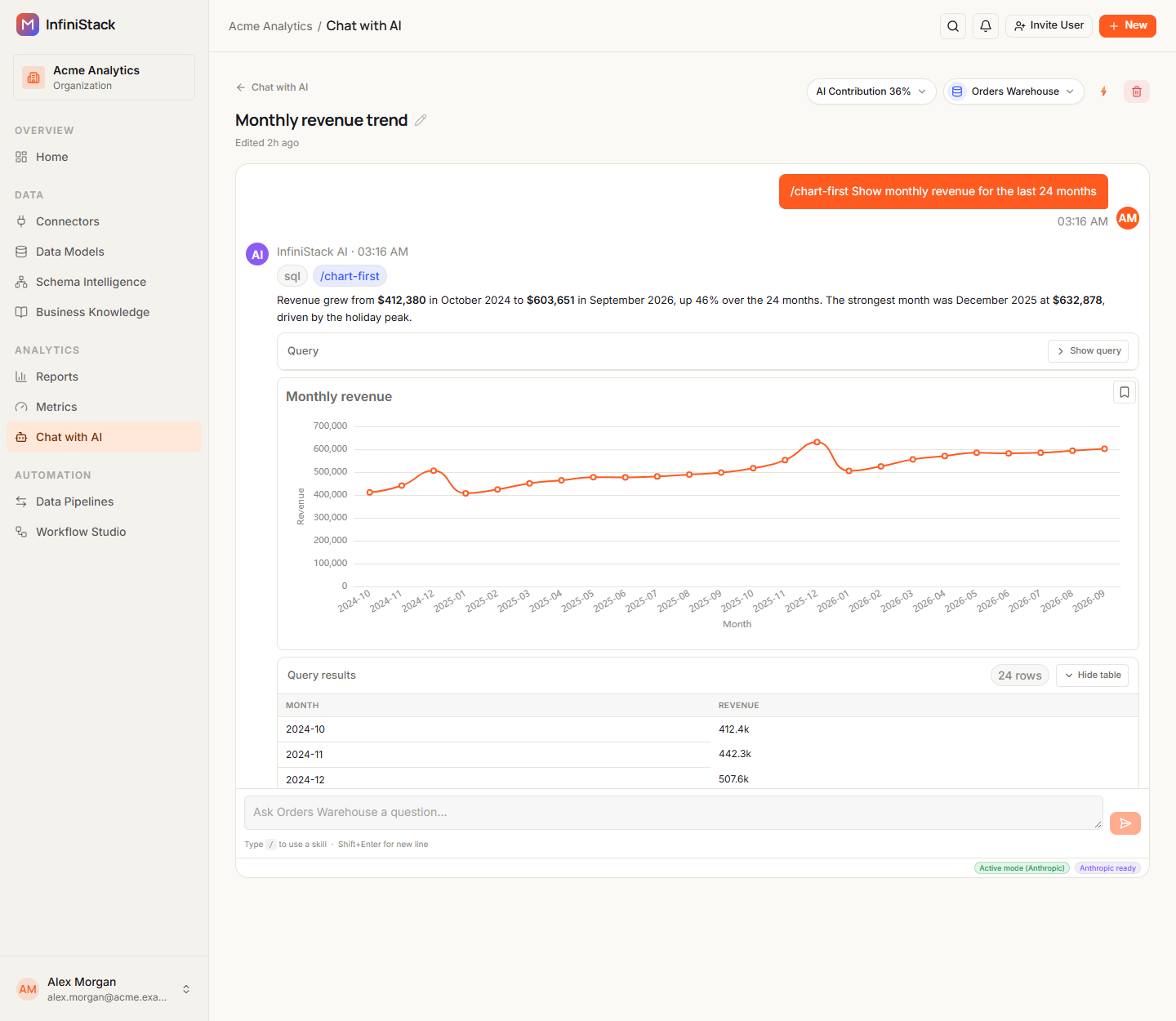This screenshot has width=1176, height=1021.
Task: Focus the Ask Orders Warehouse input field
Action: pos(673,813)
